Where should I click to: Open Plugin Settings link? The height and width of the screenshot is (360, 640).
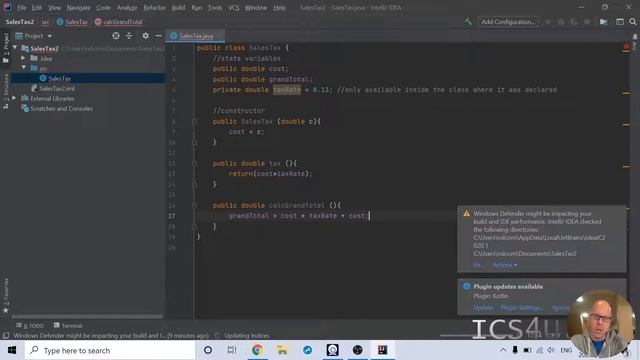pyautogui.click(x=522, y=308)
